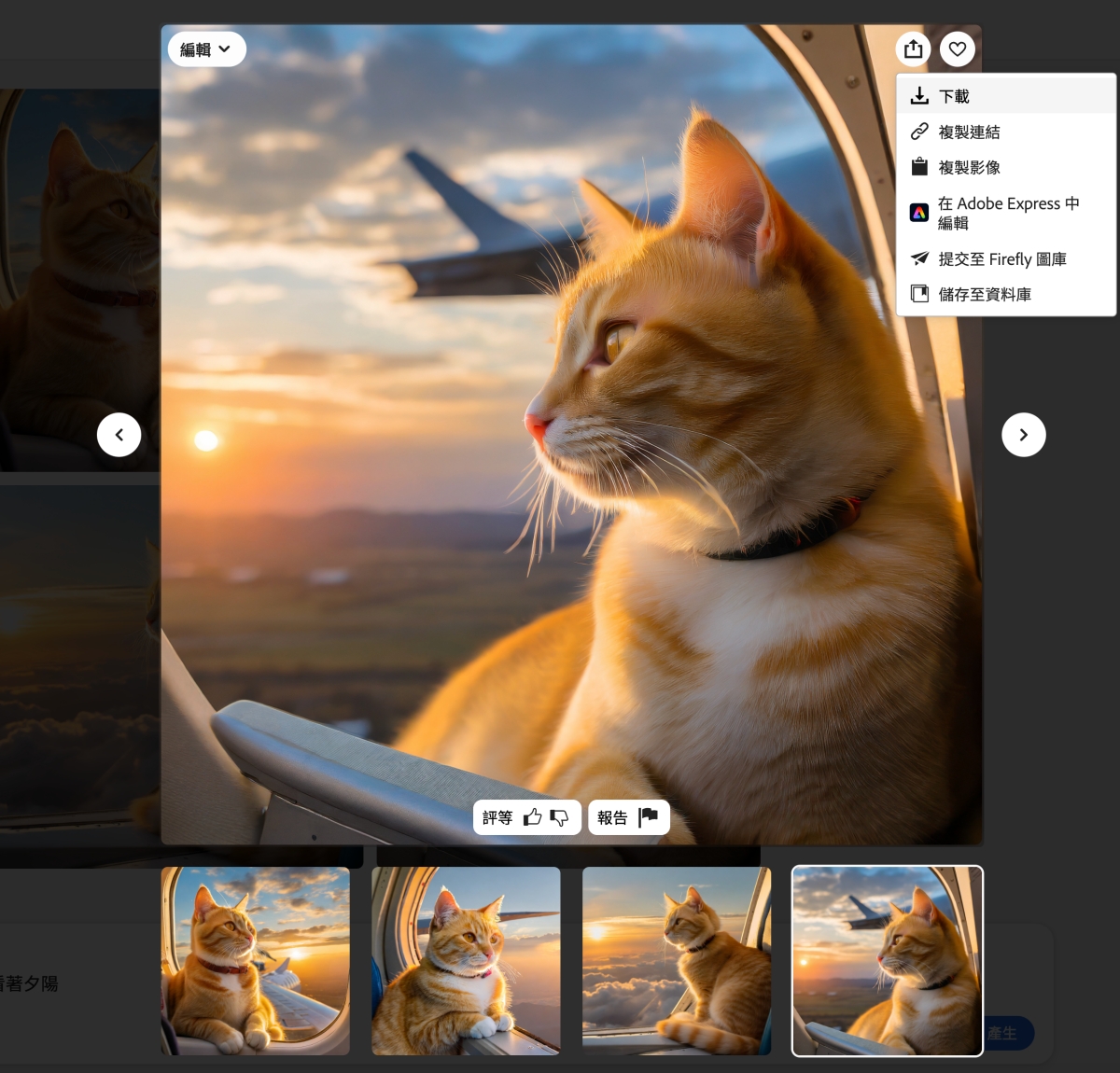Click 提交至 Firefly 圖庫 option
Image resolution: width=1120 pixels, height=1073 pixels.
(1001, 258)
